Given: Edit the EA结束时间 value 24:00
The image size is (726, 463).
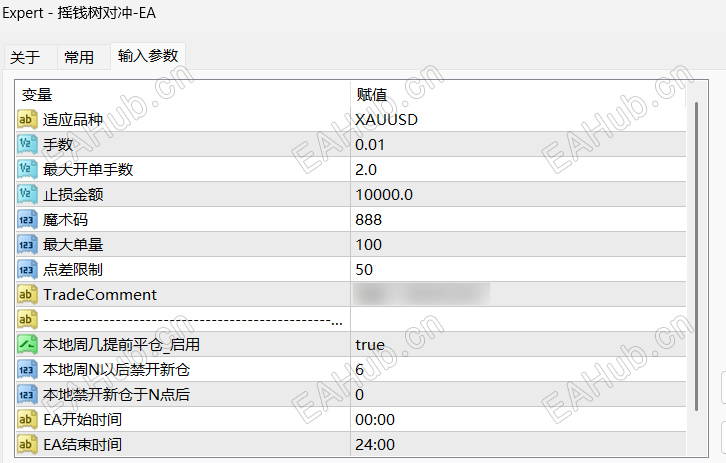Looking at the screenshot, I should click(375, 444).
